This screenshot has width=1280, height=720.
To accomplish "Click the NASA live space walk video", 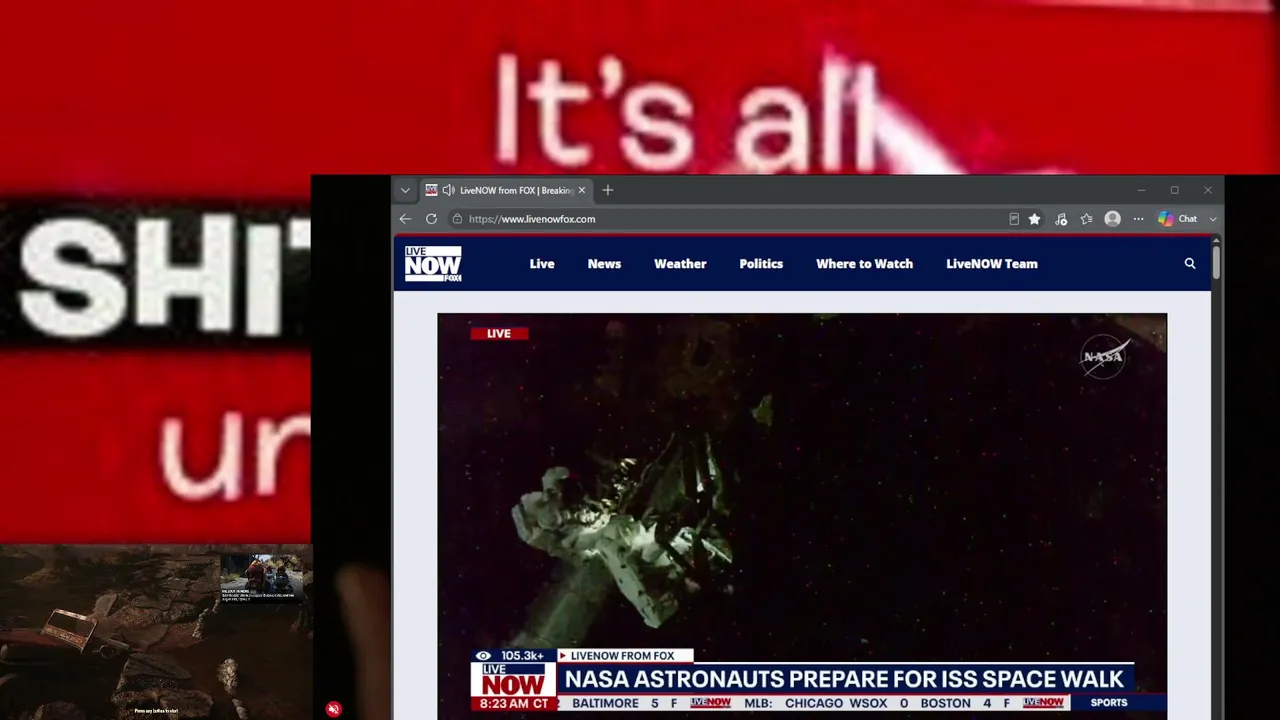I will (802, 515).
